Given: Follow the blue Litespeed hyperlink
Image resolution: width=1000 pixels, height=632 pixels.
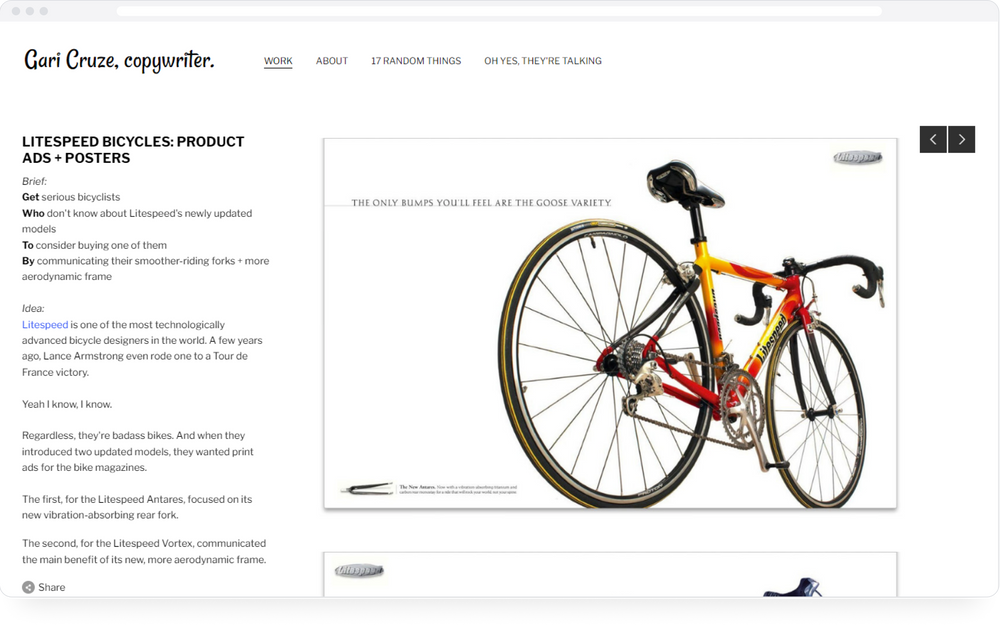Looking at the screenshot, I should tap(45, 325).
